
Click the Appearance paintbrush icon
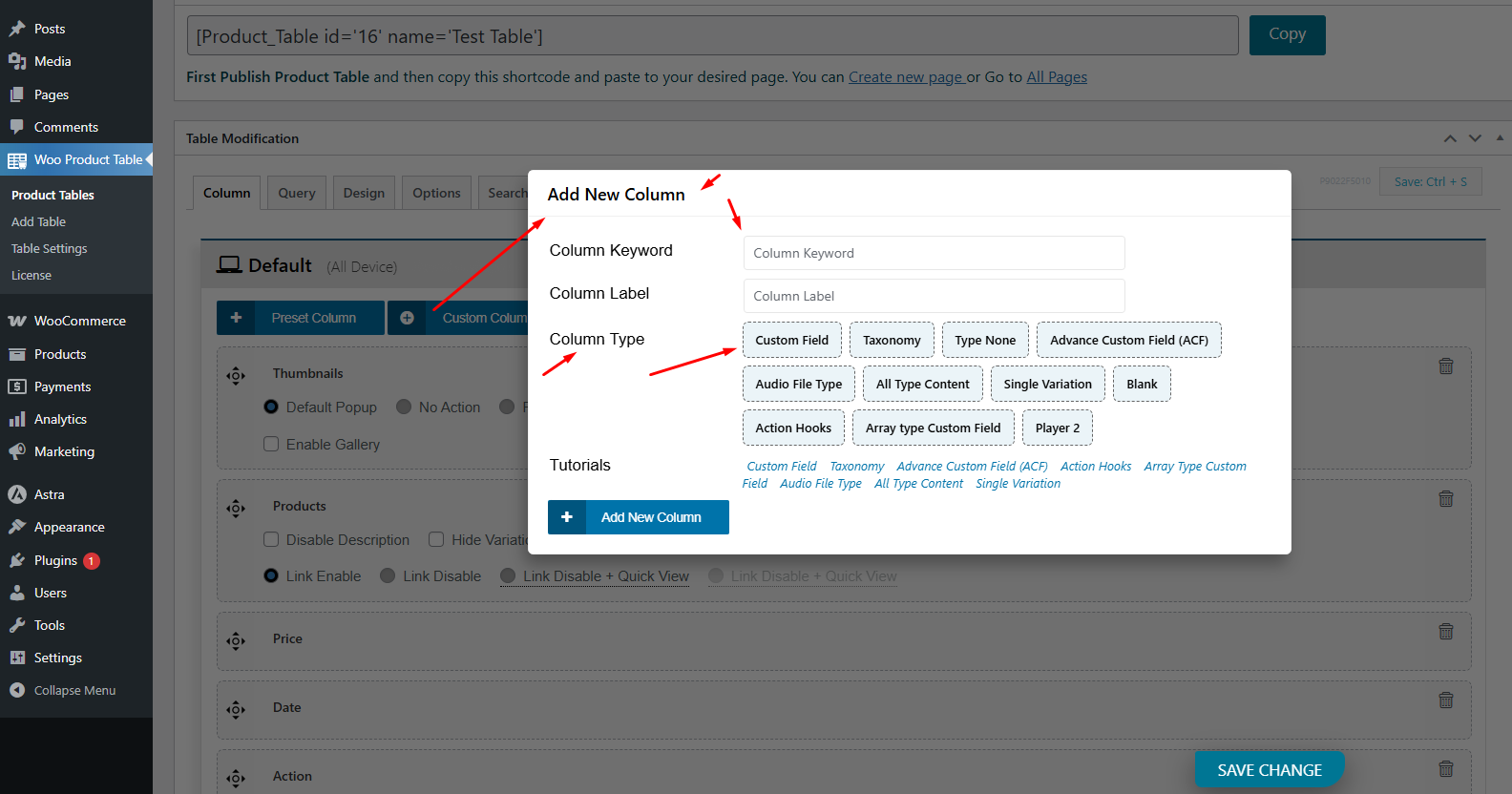click(x=17, y=527)
